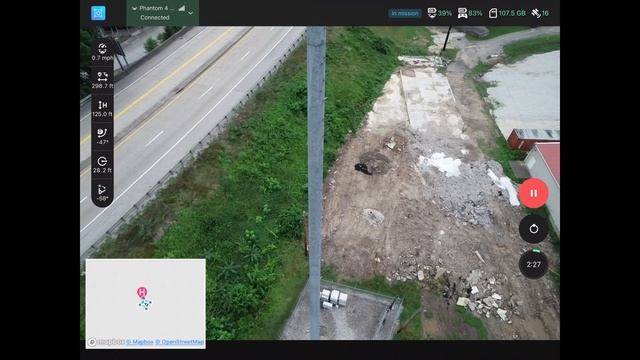Image resolution: width=640 pixels, height=360 pixels.
Task: Expand the Phantom 4 connection dropdown
Action: (191, 13)
